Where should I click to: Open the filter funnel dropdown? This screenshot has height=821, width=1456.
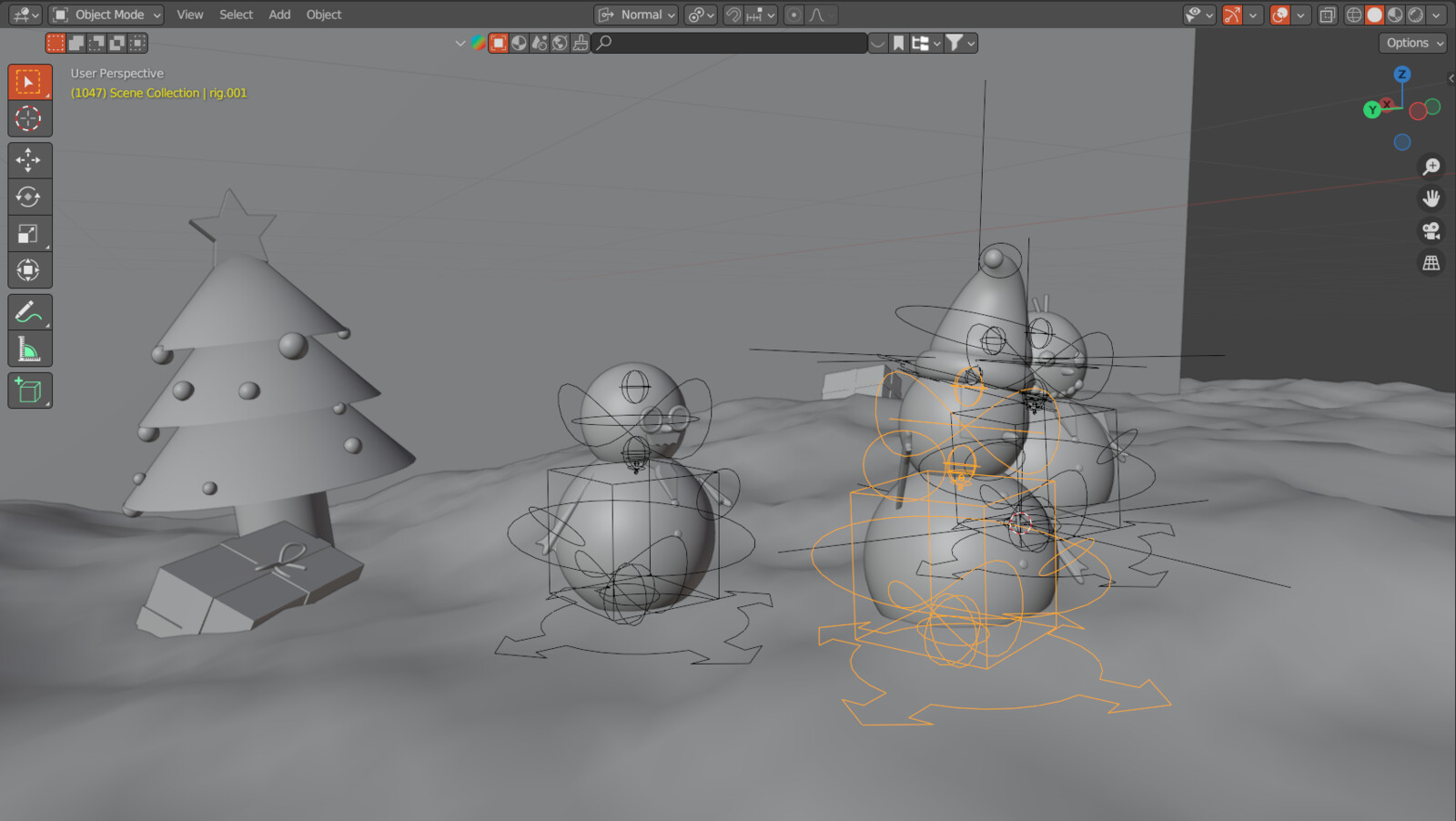(960, 43)
